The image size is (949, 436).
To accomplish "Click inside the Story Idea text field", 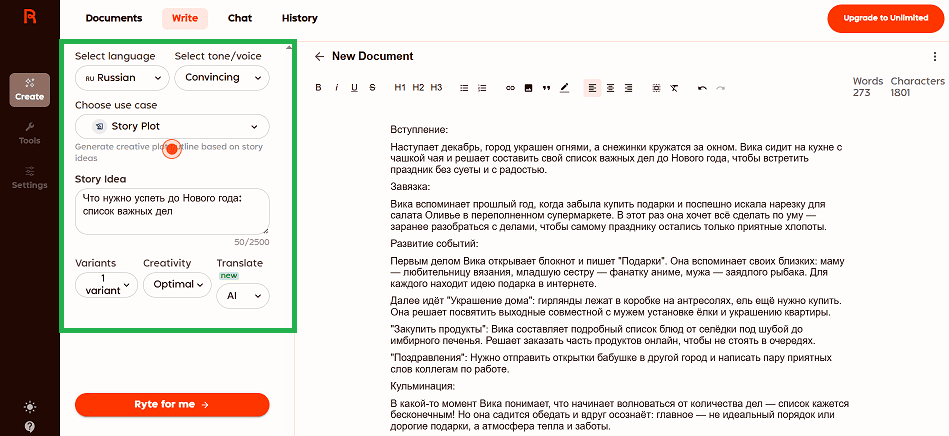I will 172,211.
